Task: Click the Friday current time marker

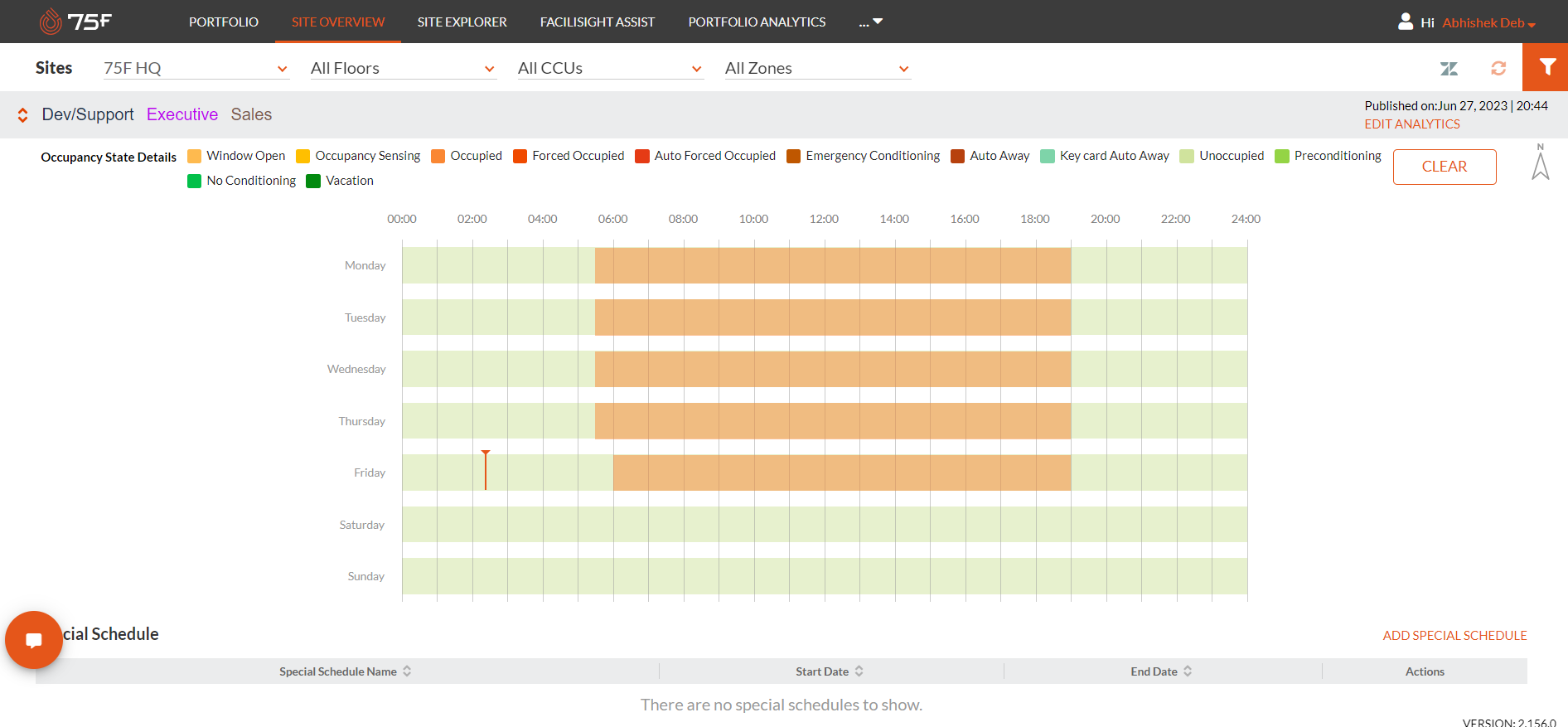Action: [x=486, y=470]
